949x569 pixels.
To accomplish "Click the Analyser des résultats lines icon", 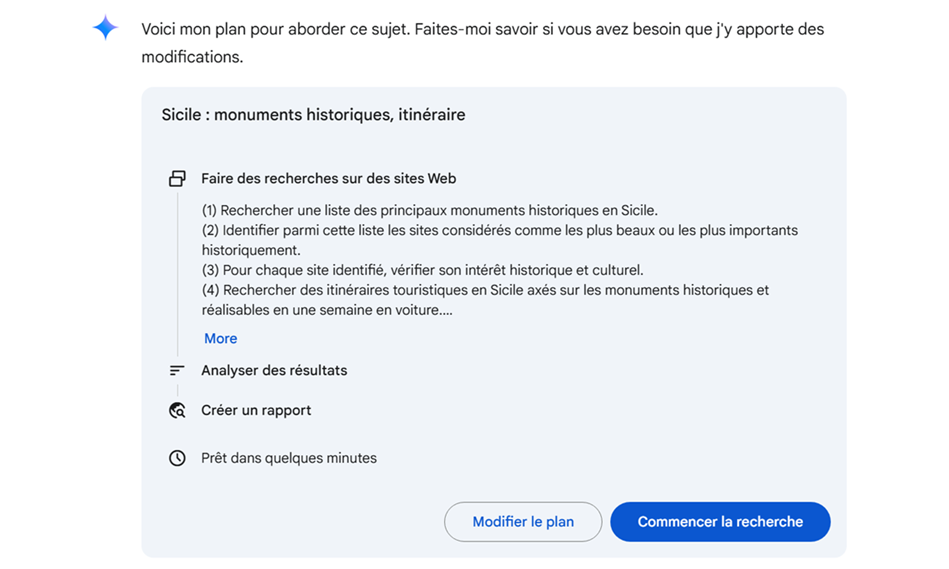I will (177, 370).
